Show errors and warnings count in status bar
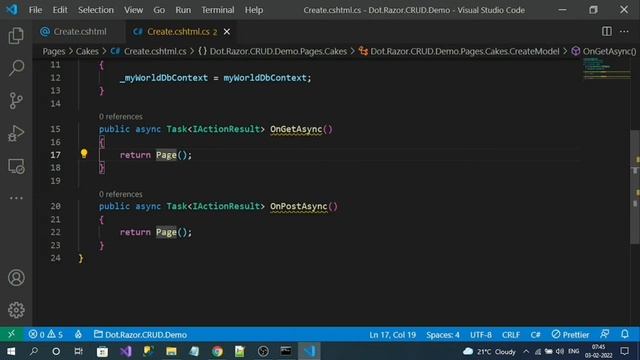 (46, 335)
